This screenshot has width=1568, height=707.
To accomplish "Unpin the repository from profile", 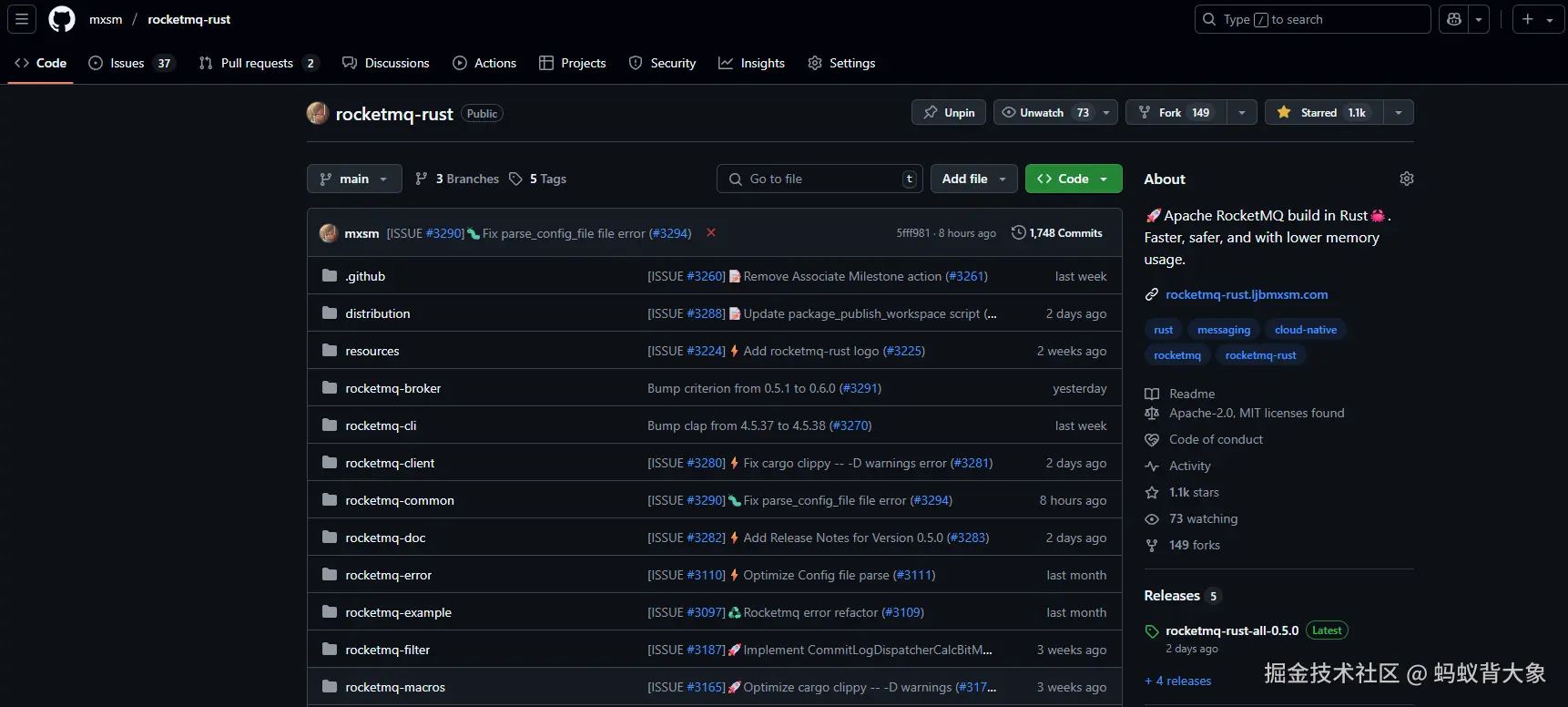I will (948, 112).
